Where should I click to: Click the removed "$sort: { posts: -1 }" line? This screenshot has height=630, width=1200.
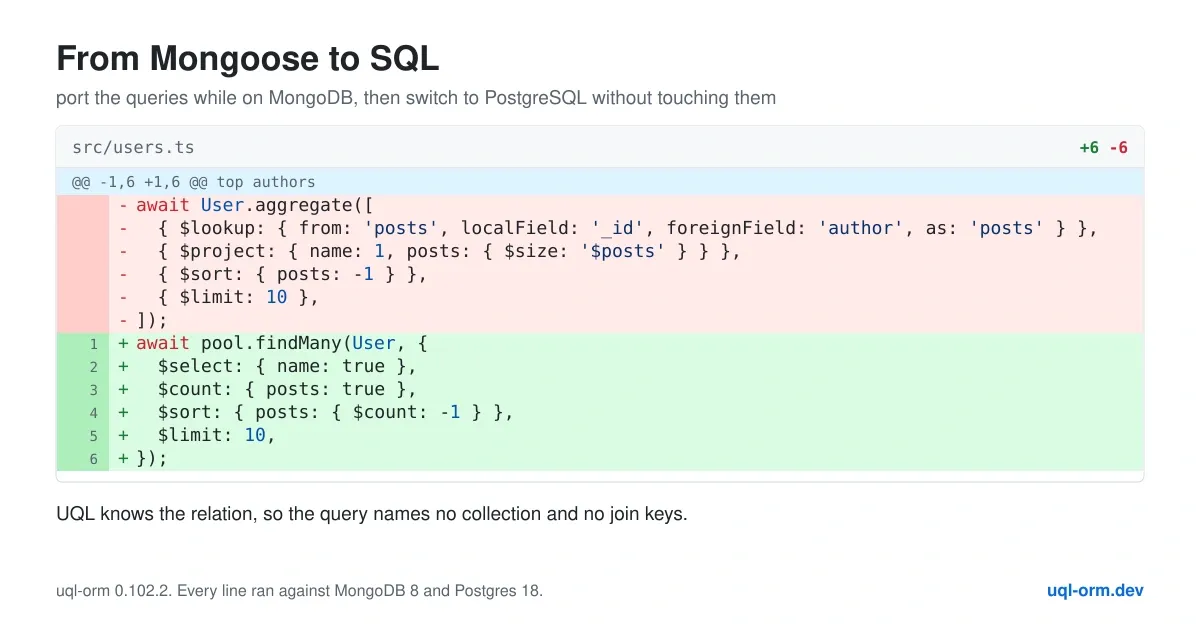click(x=600, y=274)
